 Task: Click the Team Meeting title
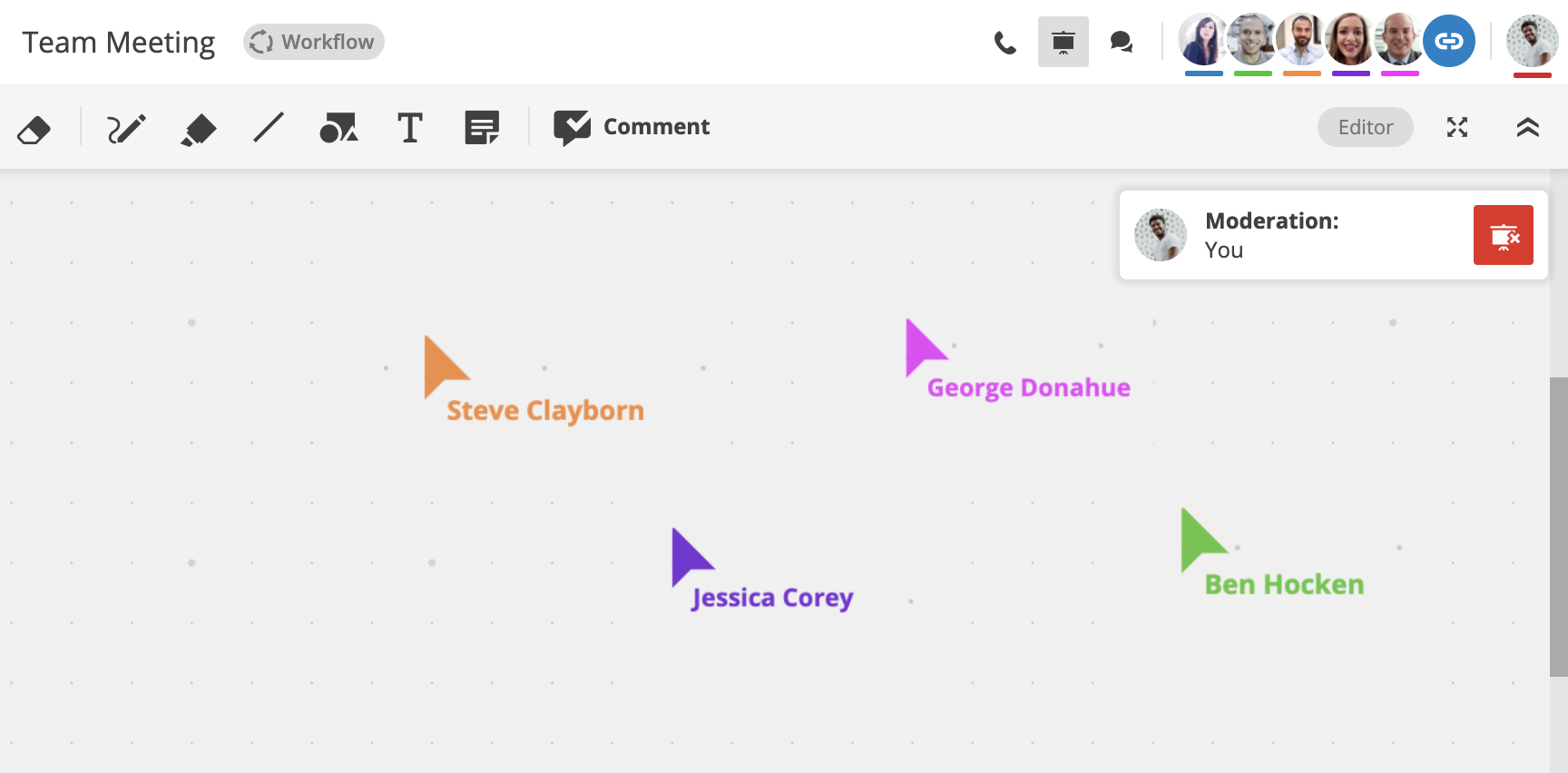(119, 43)
